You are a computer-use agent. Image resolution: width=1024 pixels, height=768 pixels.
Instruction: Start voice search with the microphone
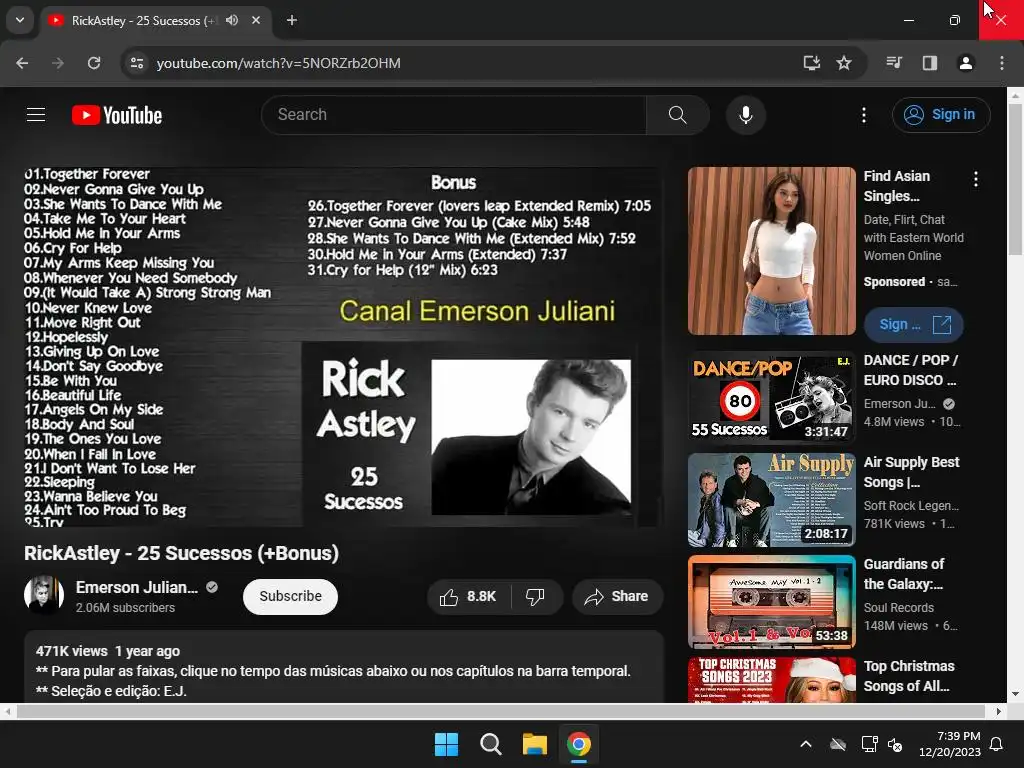pyautogui.click(x=745, y=115)
